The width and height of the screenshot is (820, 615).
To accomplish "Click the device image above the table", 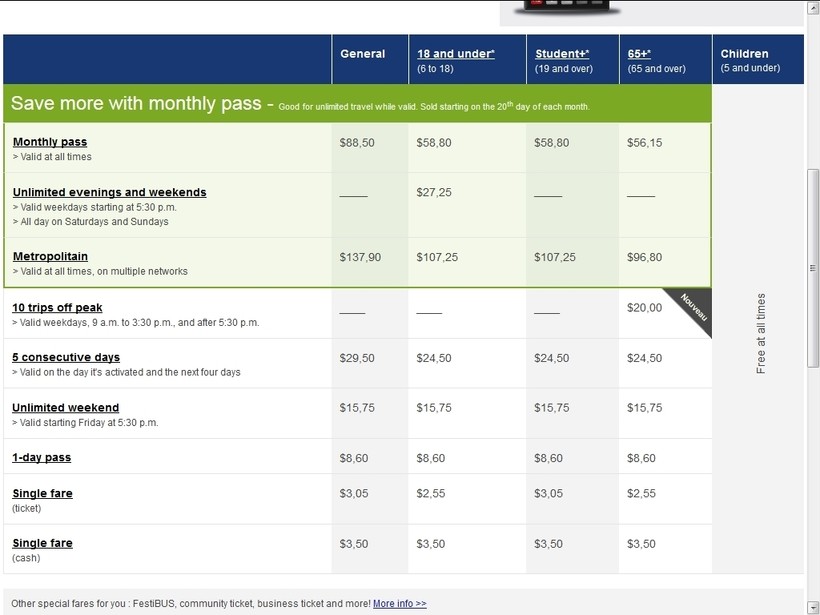I will pos(566,8).
